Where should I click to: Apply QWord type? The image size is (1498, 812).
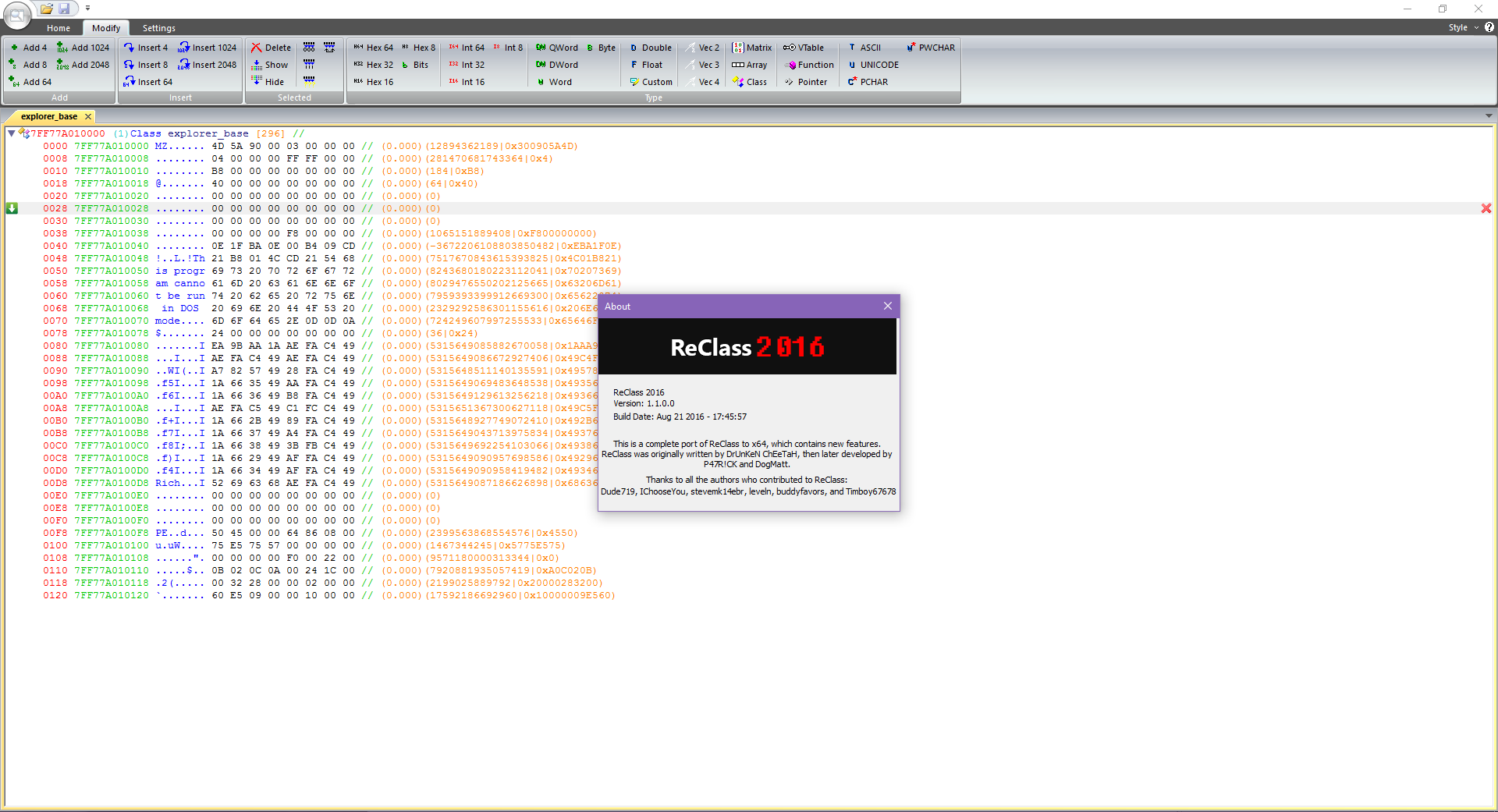click(x=557, y=48)
